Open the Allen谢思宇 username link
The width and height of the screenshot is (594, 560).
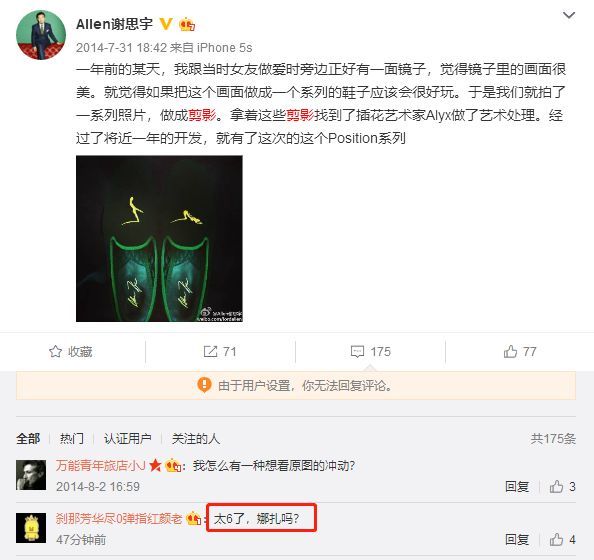pos(114,24)
